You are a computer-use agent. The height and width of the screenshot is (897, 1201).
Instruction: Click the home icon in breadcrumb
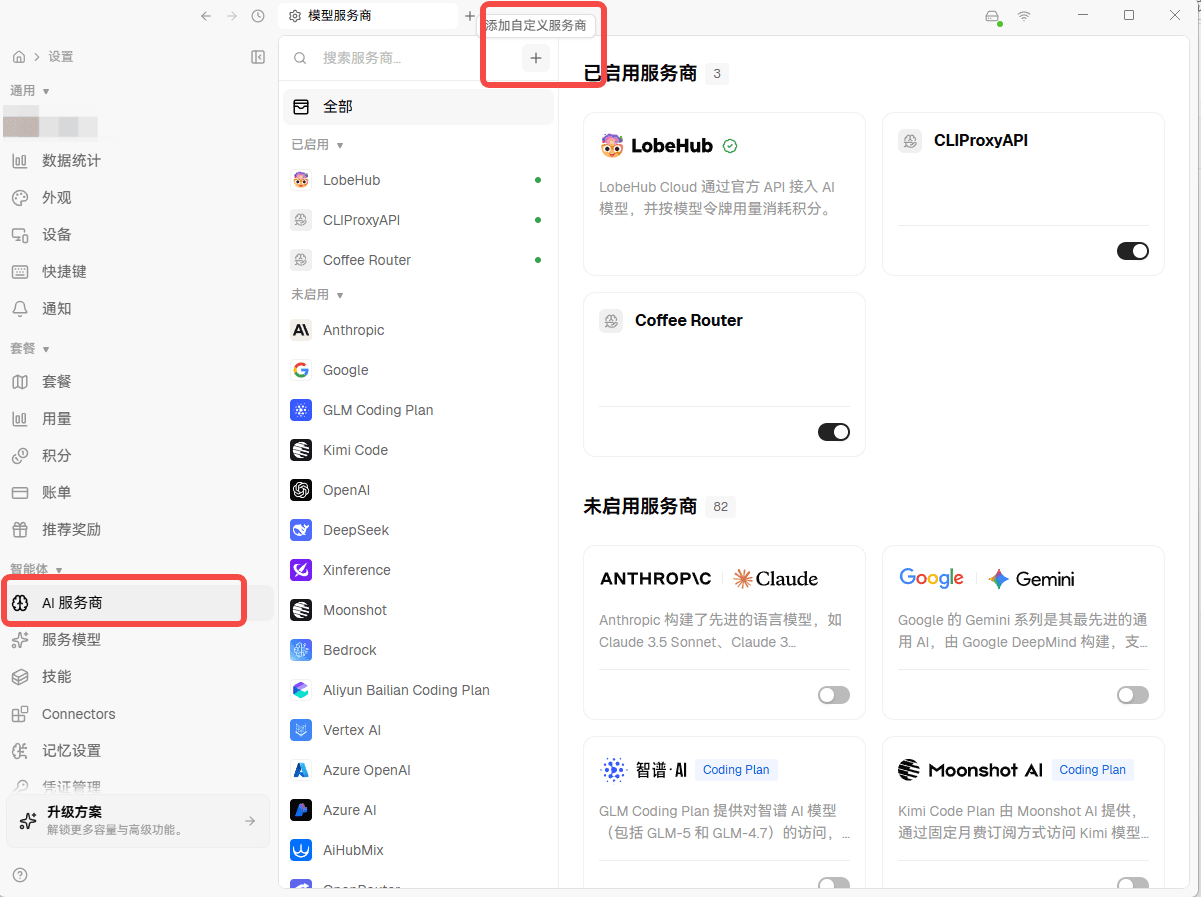tap(19, 57)
